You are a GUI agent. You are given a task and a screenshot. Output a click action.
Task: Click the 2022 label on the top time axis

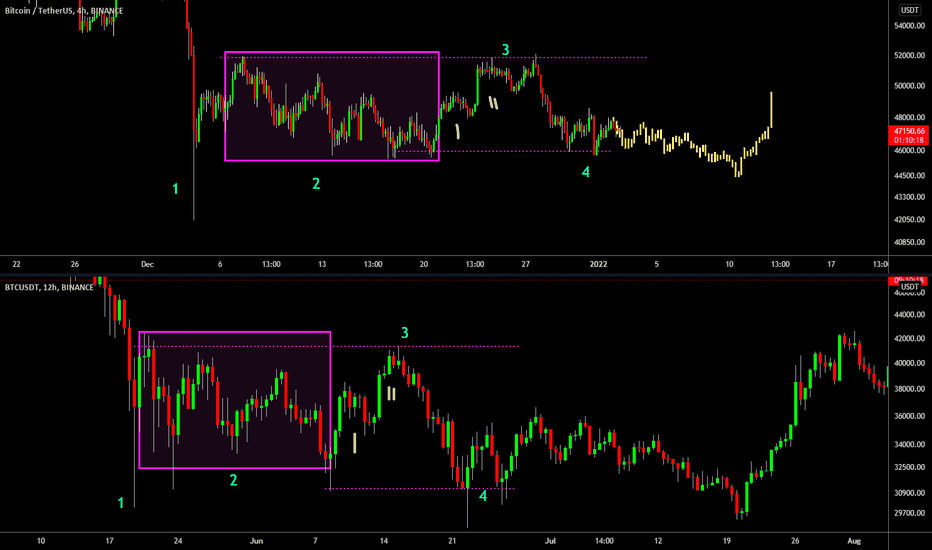coord(599,264)
